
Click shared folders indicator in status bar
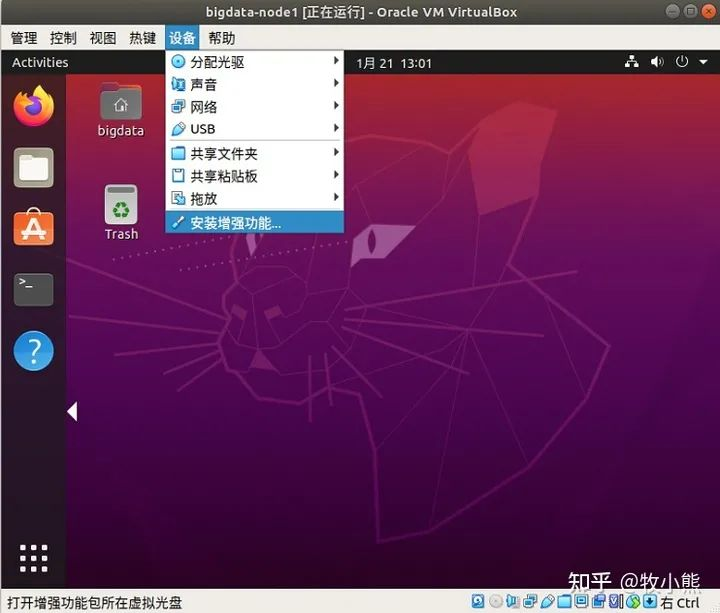click(564, 601)
